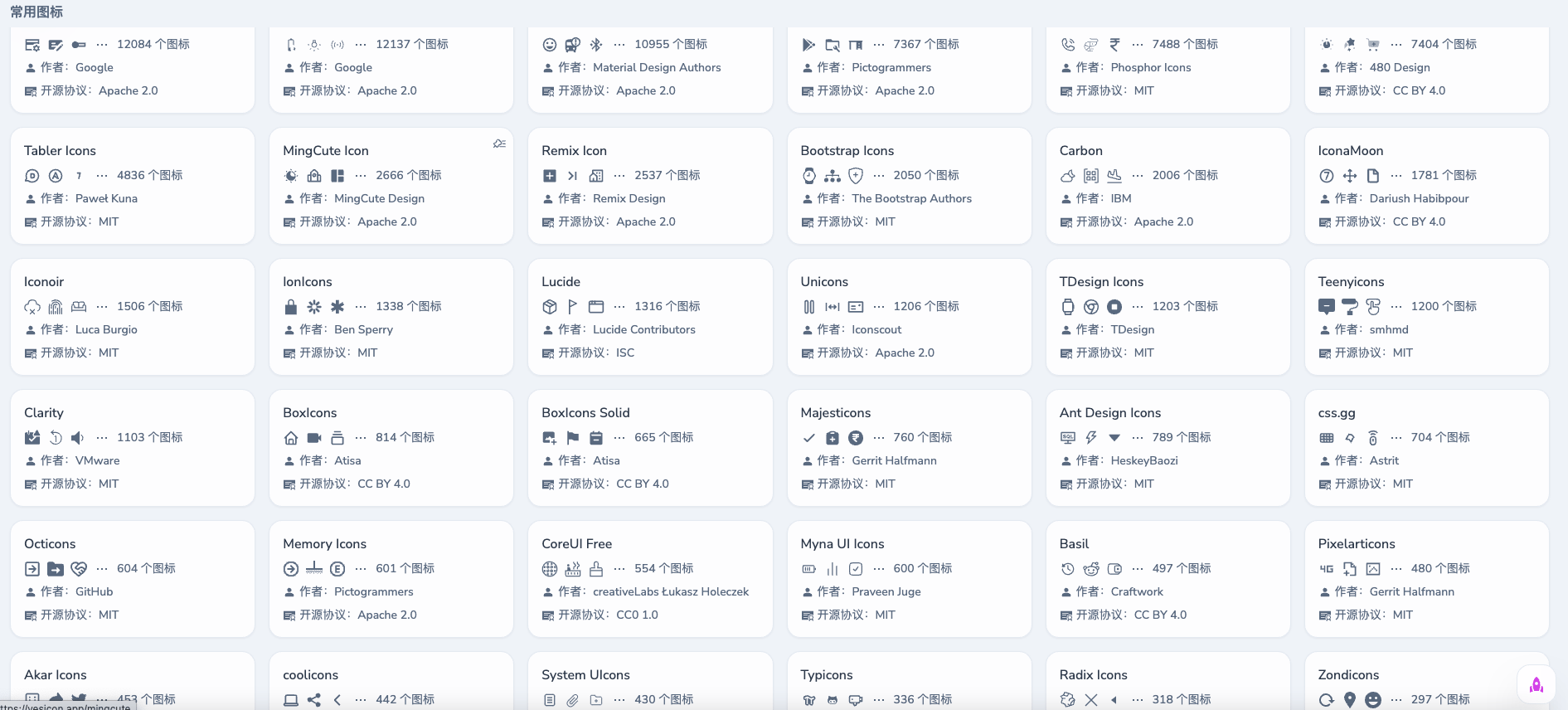1568x710 pixels.
Task: Select the cube box icon in Lucide
Action: (x=550, y=307)
